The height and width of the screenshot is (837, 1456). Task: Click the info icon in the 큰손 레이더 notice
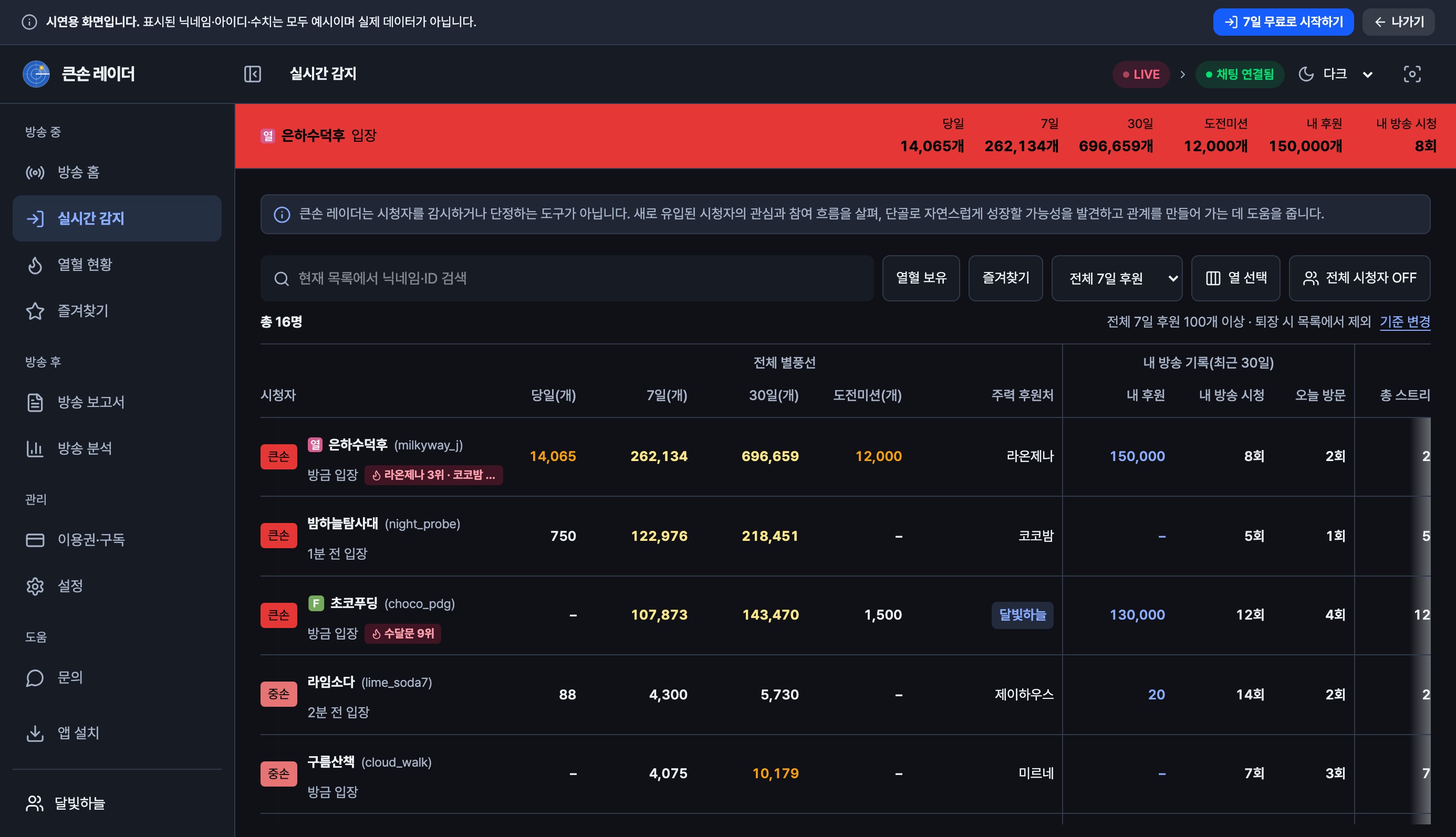pyautogui.click(x=282, y=214)
